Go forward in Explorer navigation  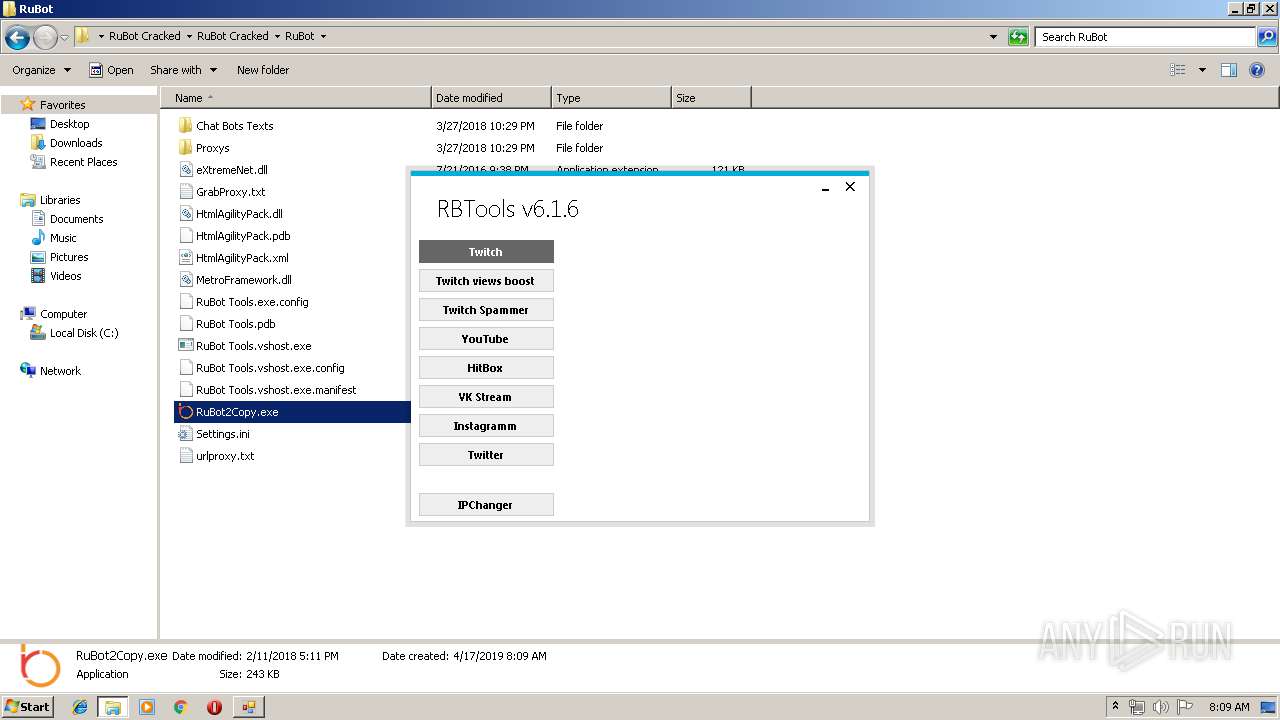tap(45, 38)
